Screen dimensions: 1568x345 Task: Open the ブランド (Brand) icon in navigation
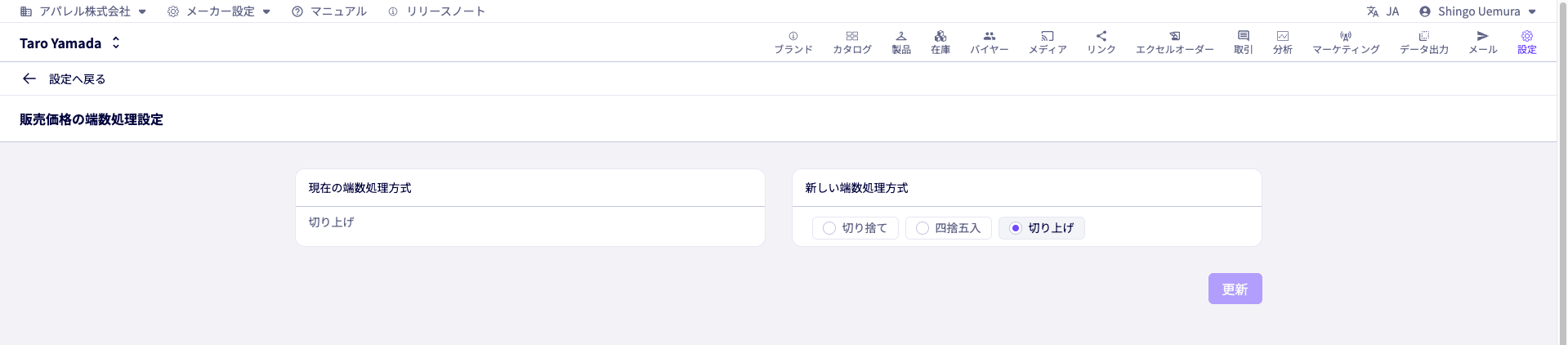(793, 37)
